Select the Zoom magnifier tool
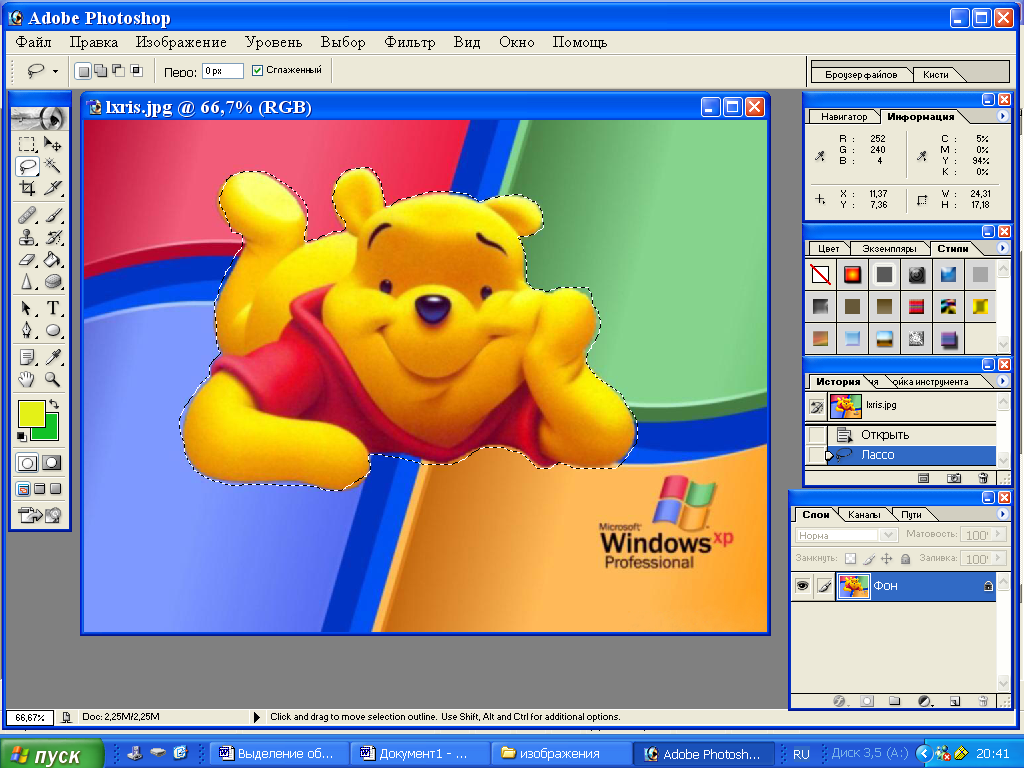Viewport: 1024px width, 768px height. point(52,379)
